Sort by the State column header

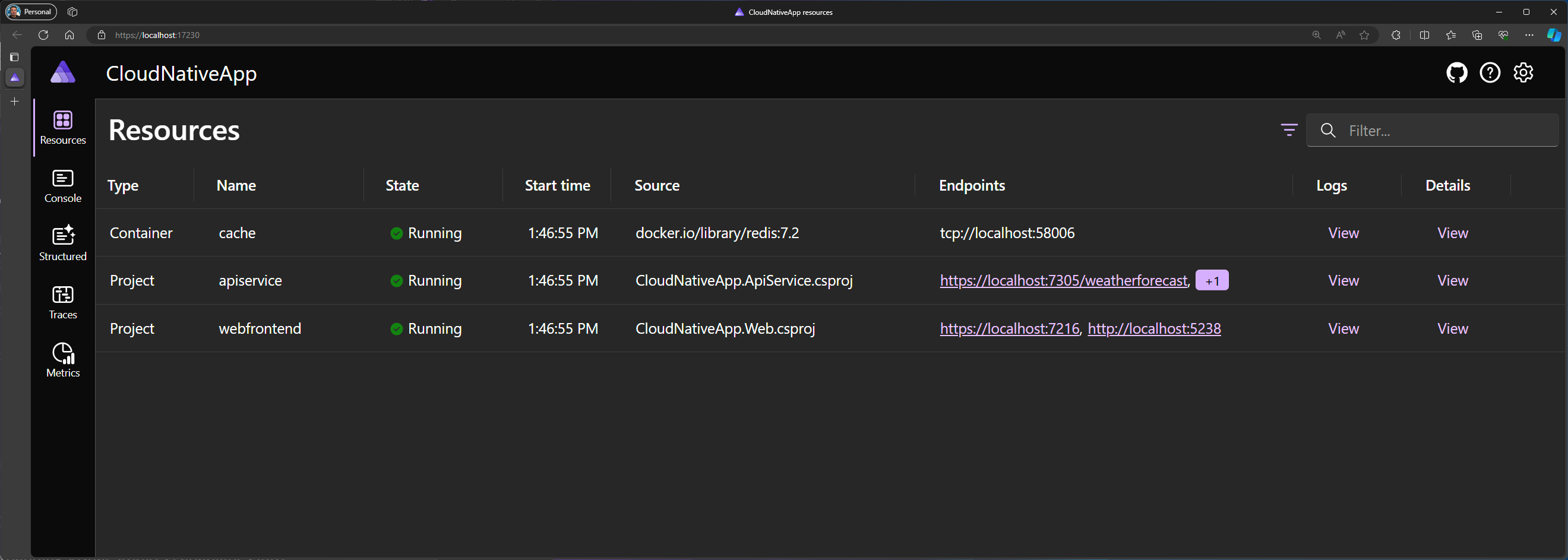pyautogui.click(x=402, y=186)
